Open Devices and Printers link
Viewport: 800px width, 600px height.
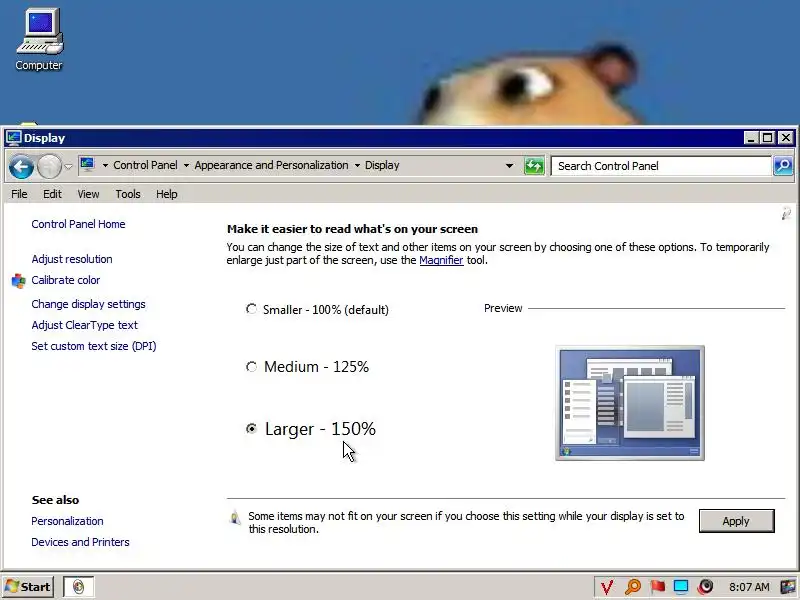[80, 542]
